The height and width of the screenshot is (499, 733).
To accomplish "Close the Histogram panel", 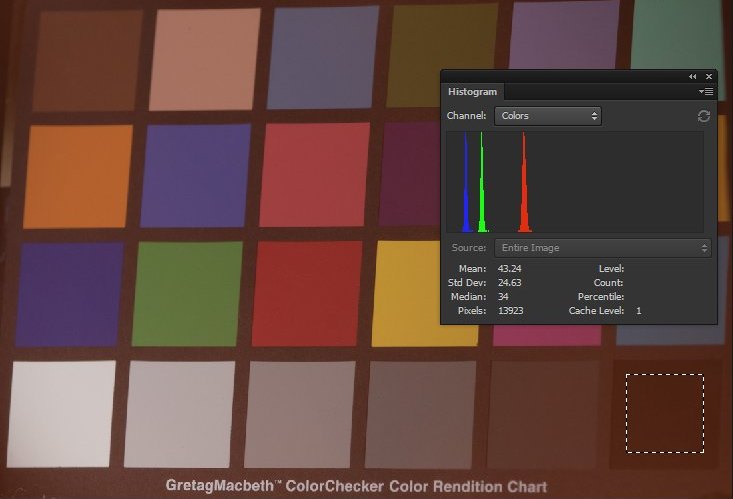I will [709, 77].
